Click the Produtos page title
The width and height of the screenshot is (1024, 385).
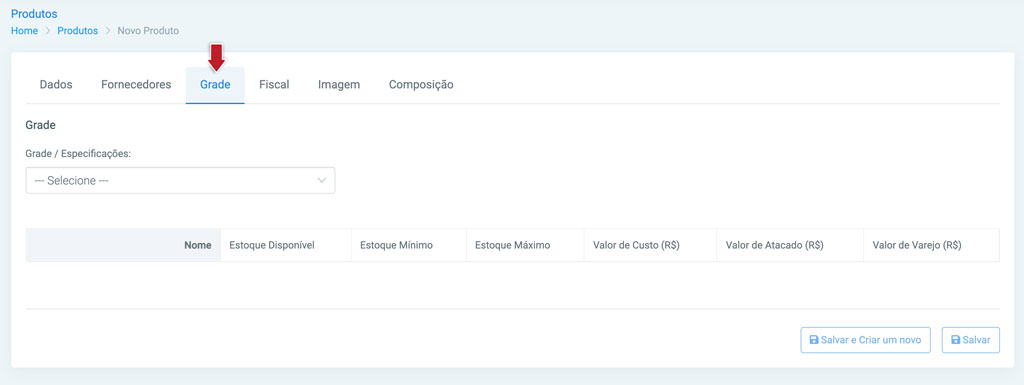[34, 14]
